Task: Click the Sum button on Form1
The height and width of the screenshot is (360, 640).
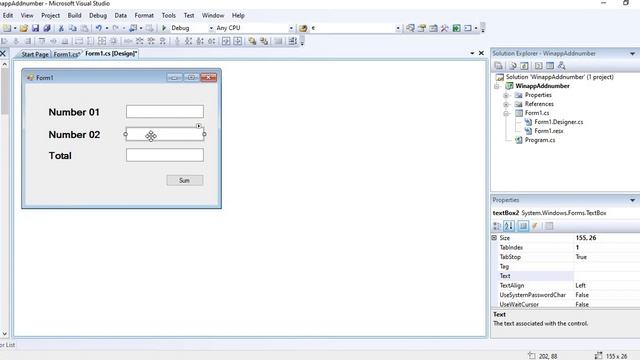Action: pyautogui.click(x=184, y=180)
